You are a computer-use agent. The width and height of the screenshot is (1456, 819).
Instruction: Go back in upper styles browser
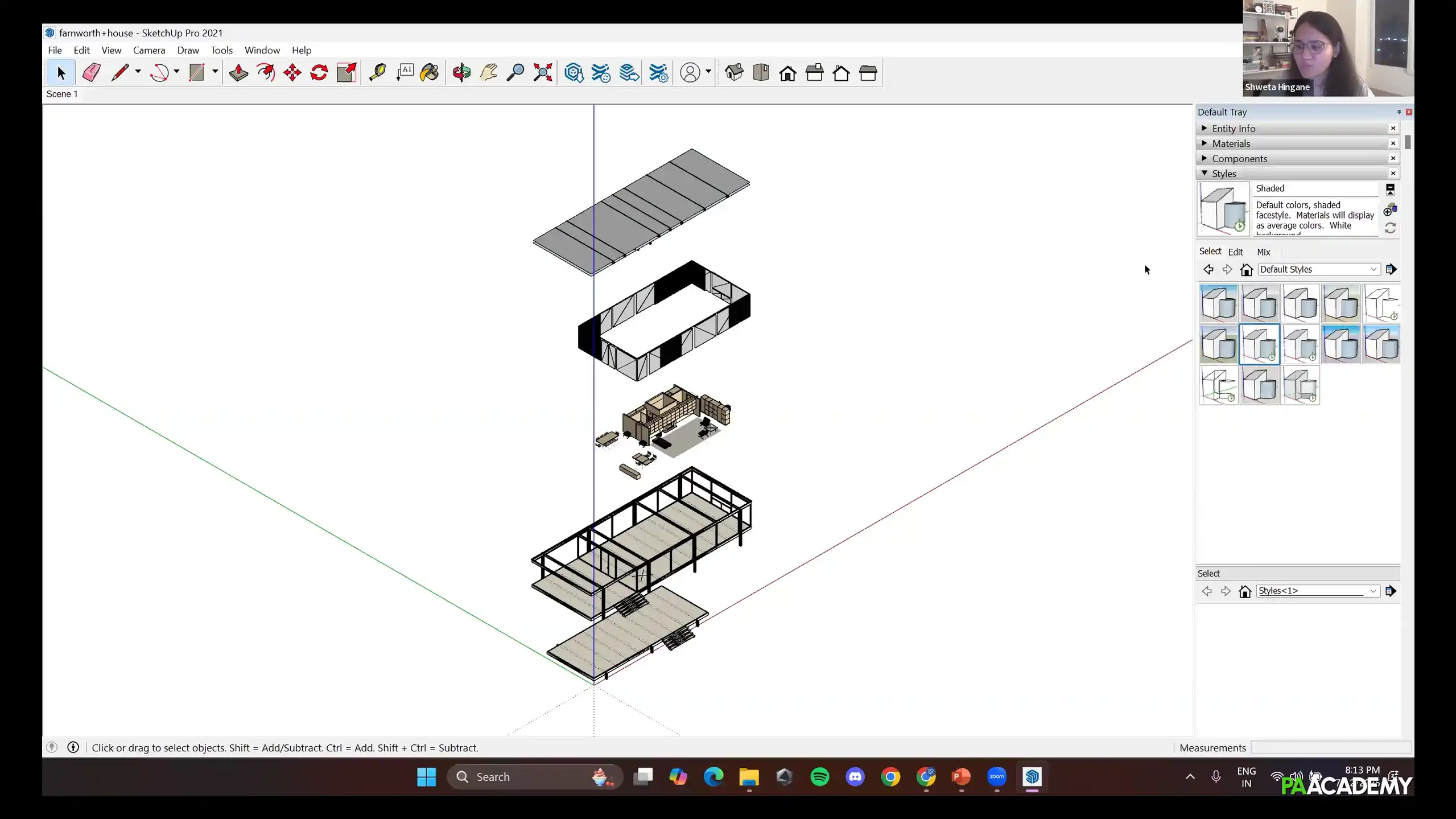(x=1208, y=269)
